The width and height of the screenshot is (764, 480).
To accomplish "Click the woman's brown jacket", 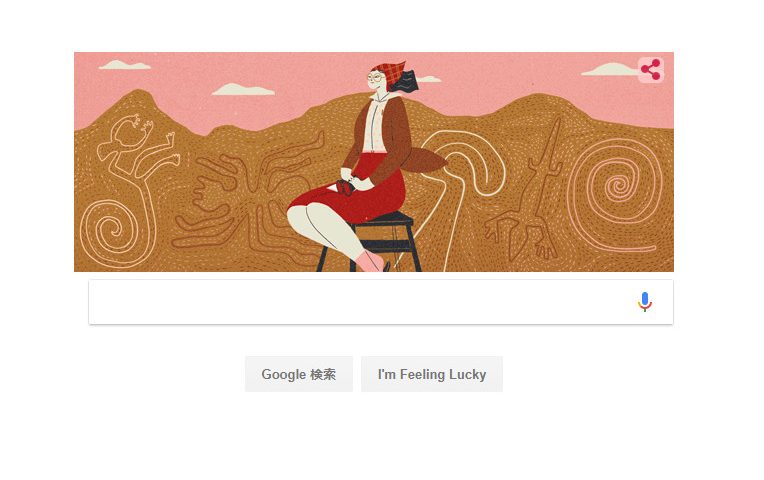I will 385,136.
